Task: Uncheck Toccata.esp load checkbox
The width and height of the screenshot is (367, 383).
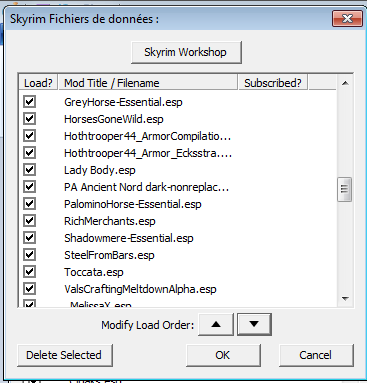Action: (x=29, y=271)
